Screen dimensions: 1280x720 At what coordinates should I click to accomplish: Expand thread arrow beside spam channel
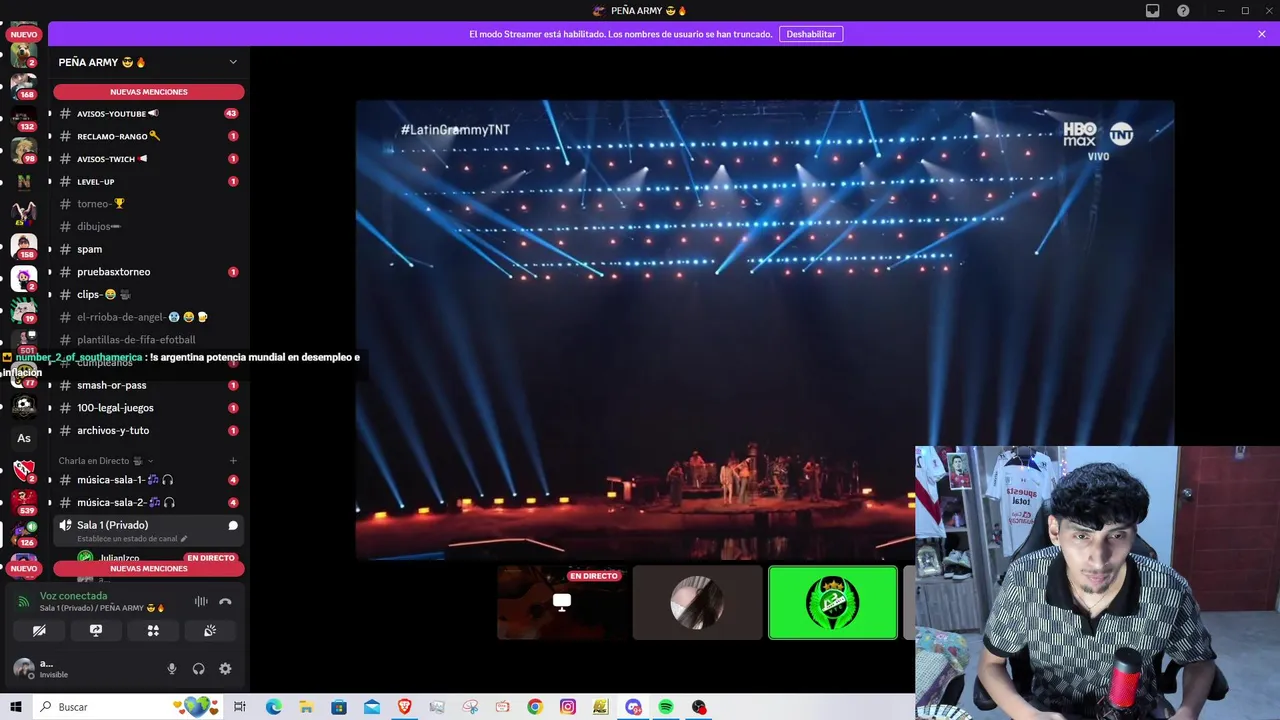(x=50, y=249)
